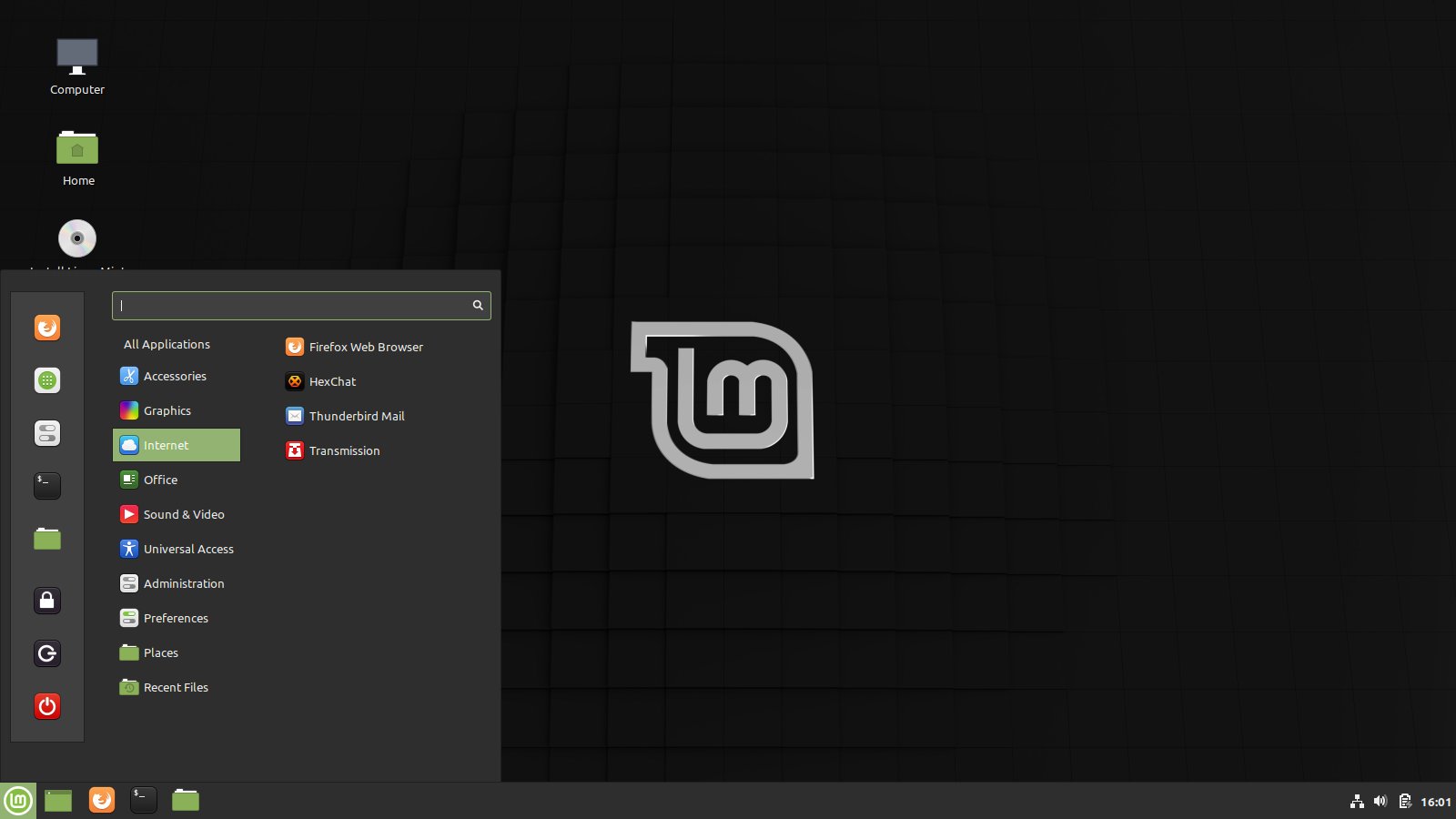Viewport: 1456px width, 819px height.
Task: Click the Thunderbird Mail envelope icon
Action: tap(295, 416)
